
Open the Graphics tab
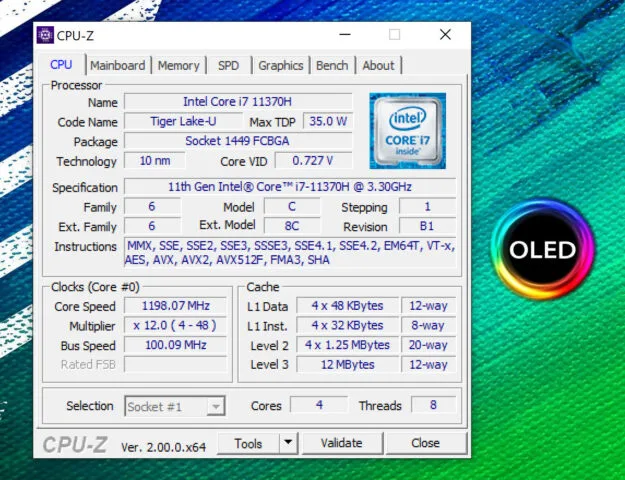pyautogui.click(x=280, y=66)
